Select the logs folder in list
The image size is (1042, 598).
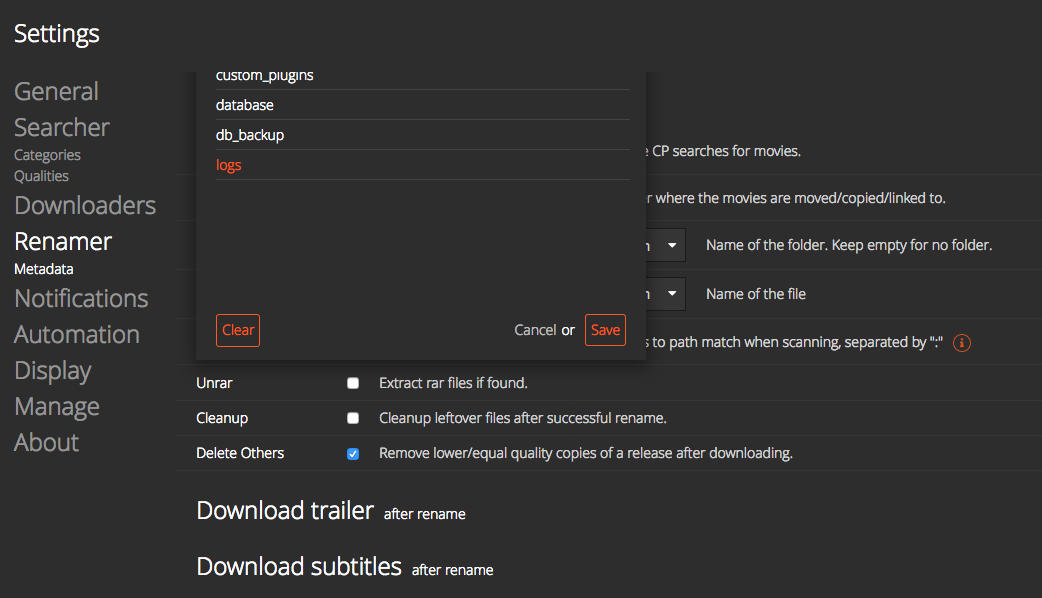[x=229, y=165]
